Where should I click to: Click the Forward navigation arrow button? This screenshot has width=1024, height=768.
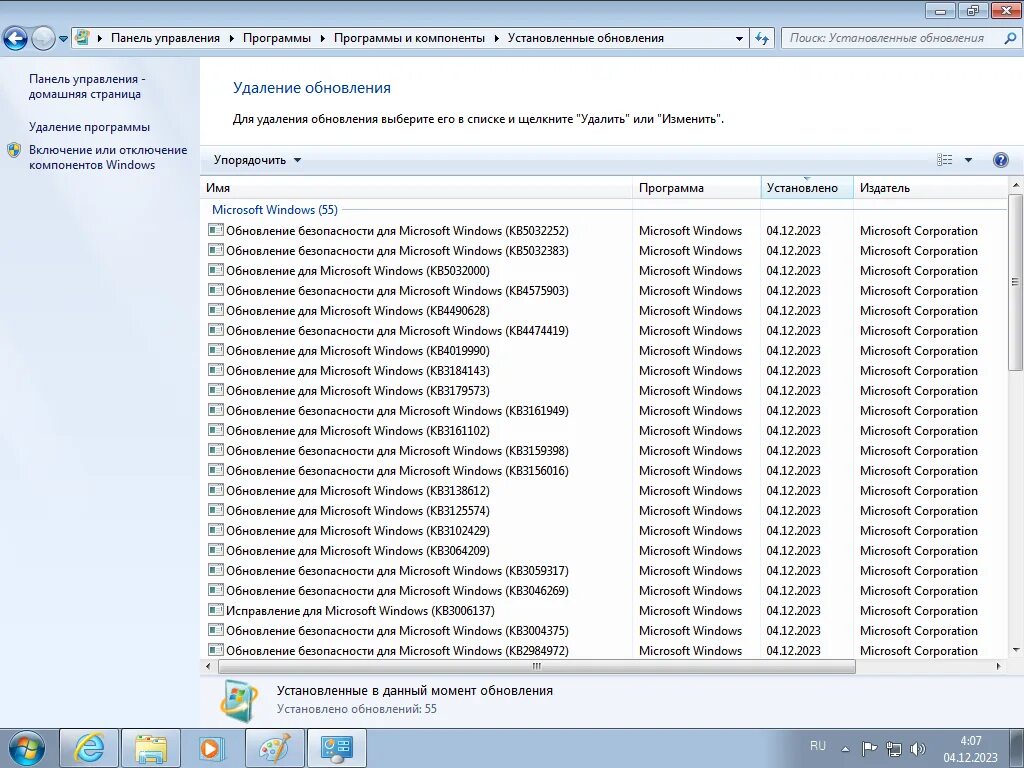tap(43, 39)
